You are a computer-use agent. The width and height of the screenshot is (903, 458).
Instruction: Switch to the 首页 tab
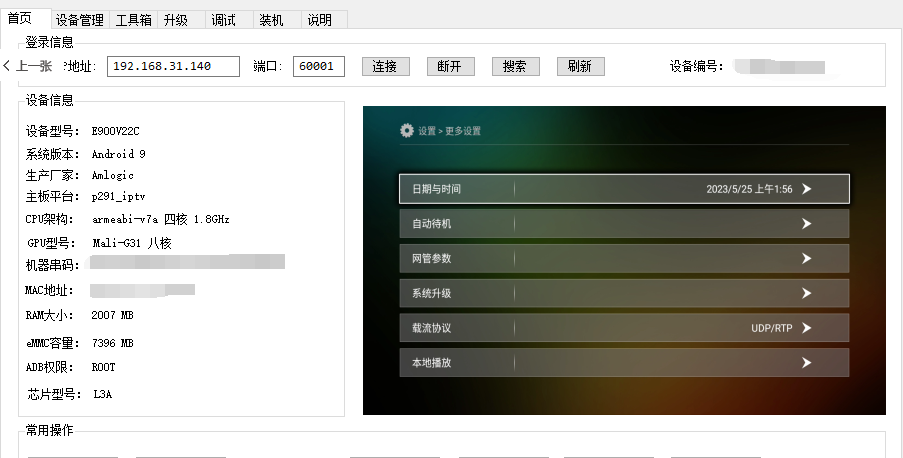(25, 18)
